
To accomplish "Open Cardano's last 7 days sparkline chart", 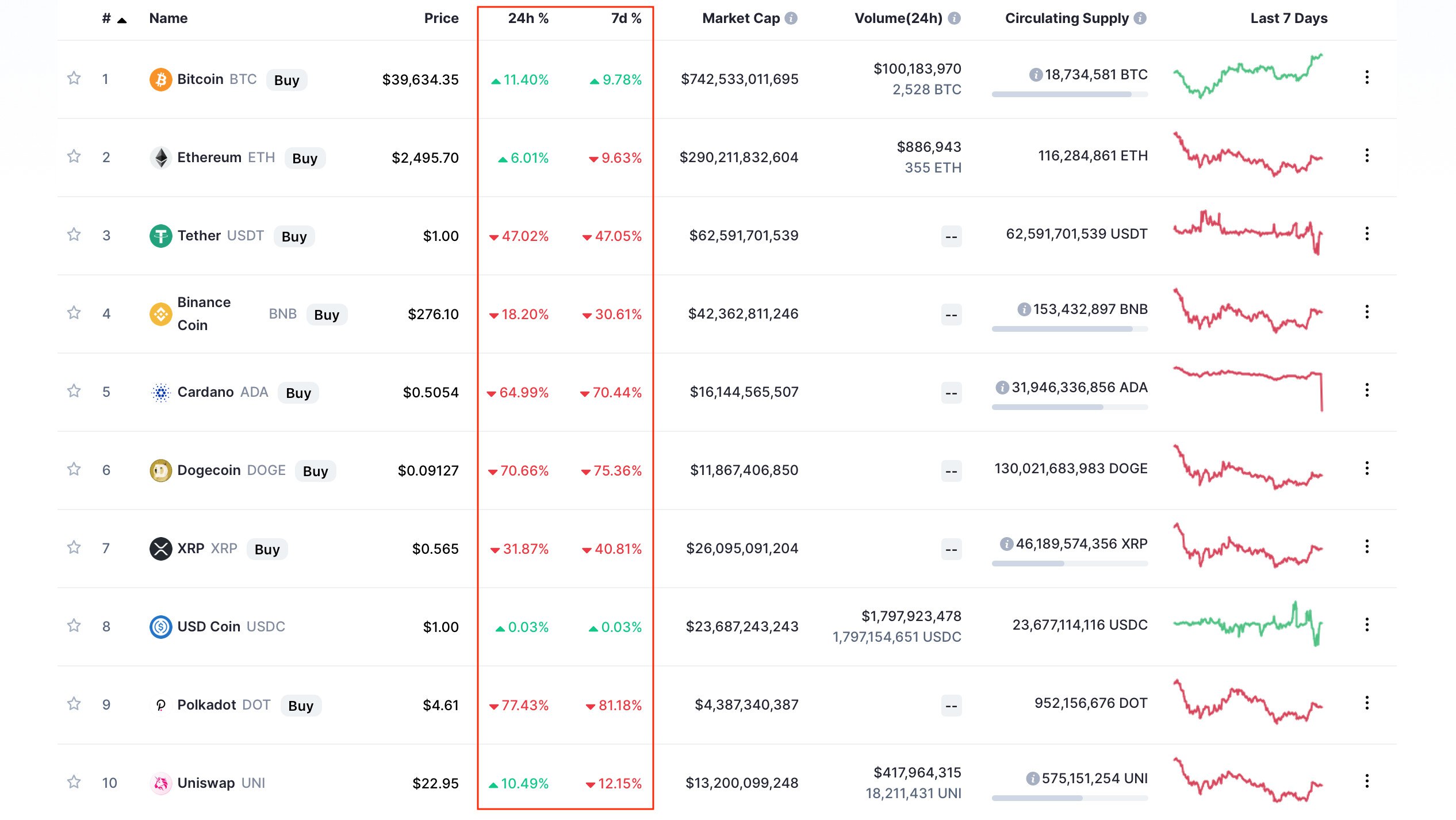I will tap(1248, 389).
